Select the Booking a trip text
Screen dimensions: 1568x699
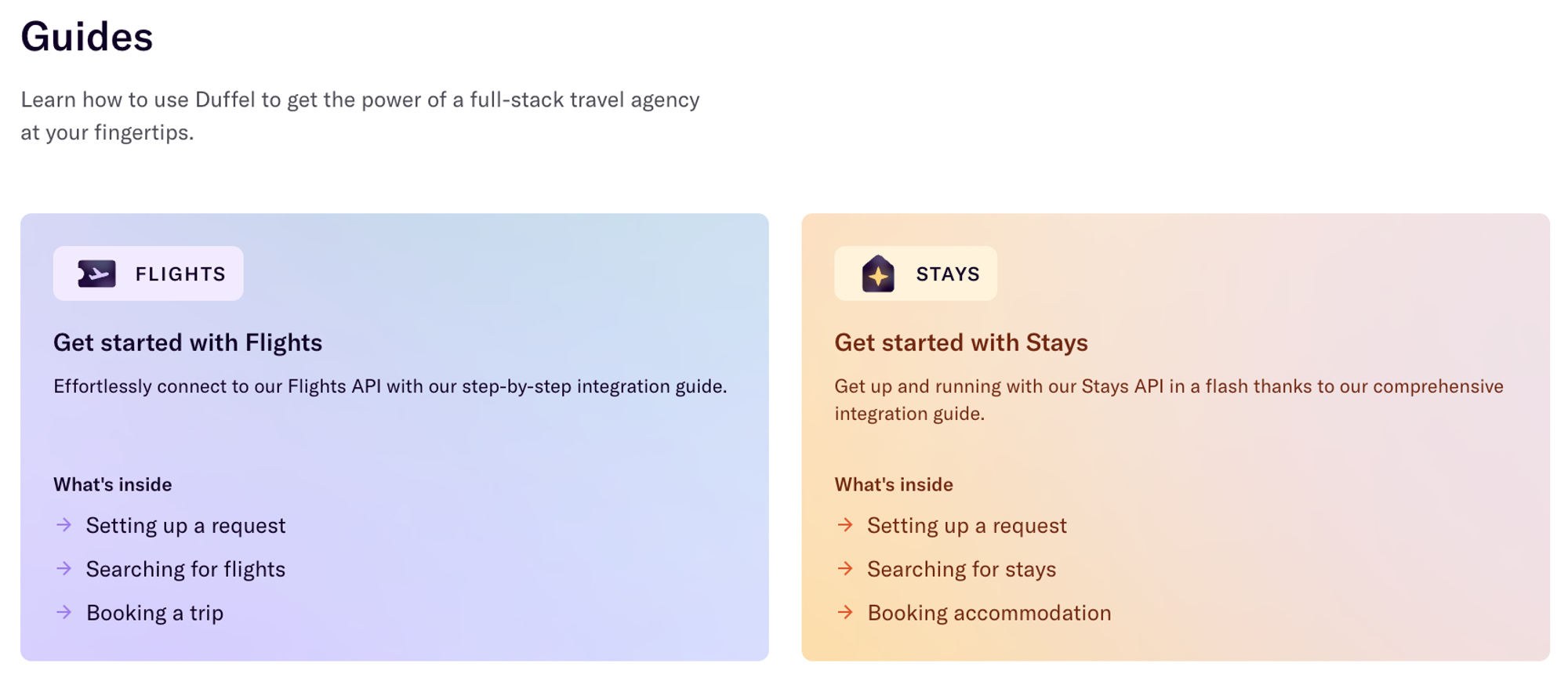pos(154,613)
